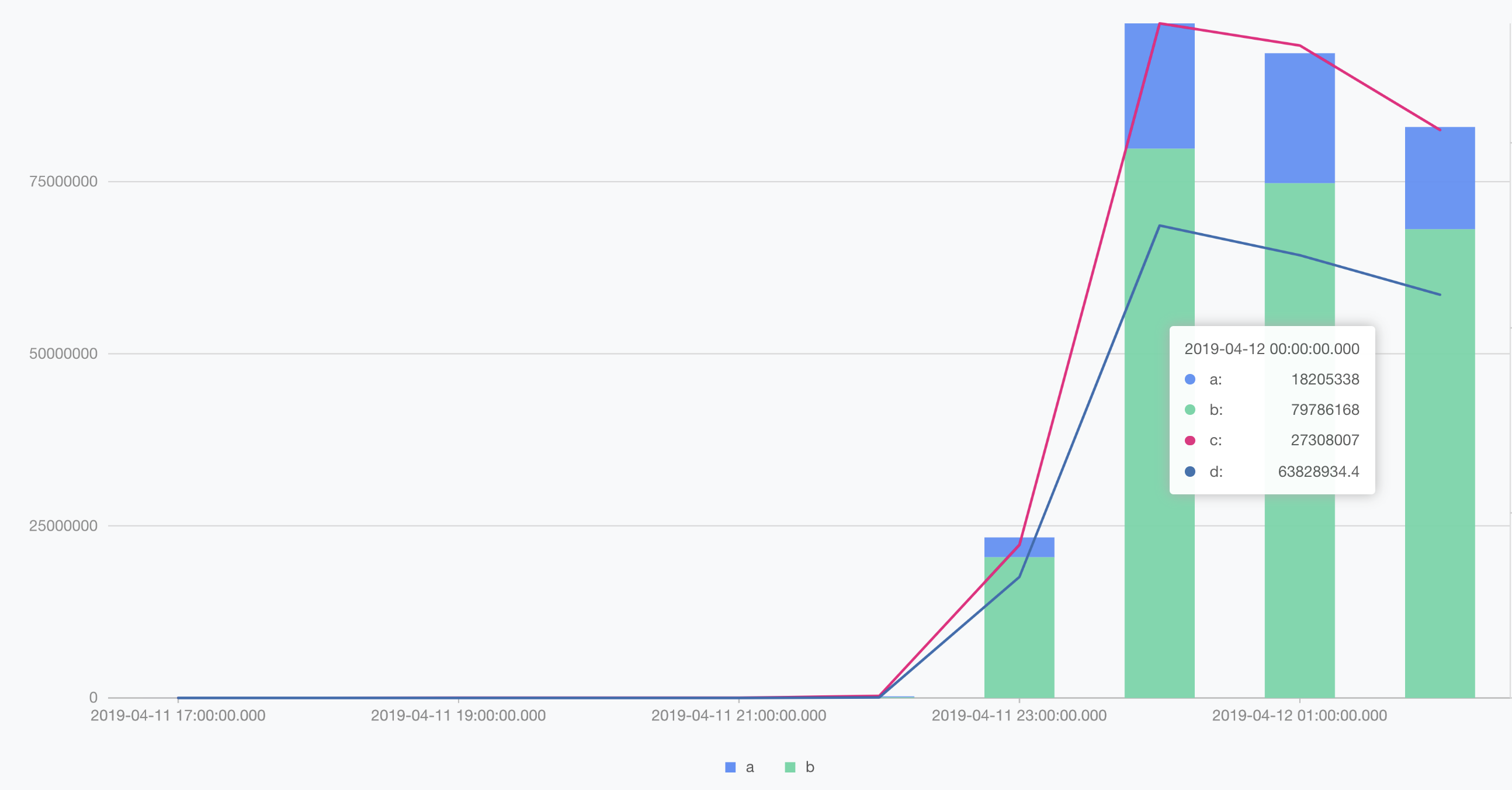Click the green dot beside b in tooltip
Viewport: 1512px width, 790px height.
(1190, 410)
